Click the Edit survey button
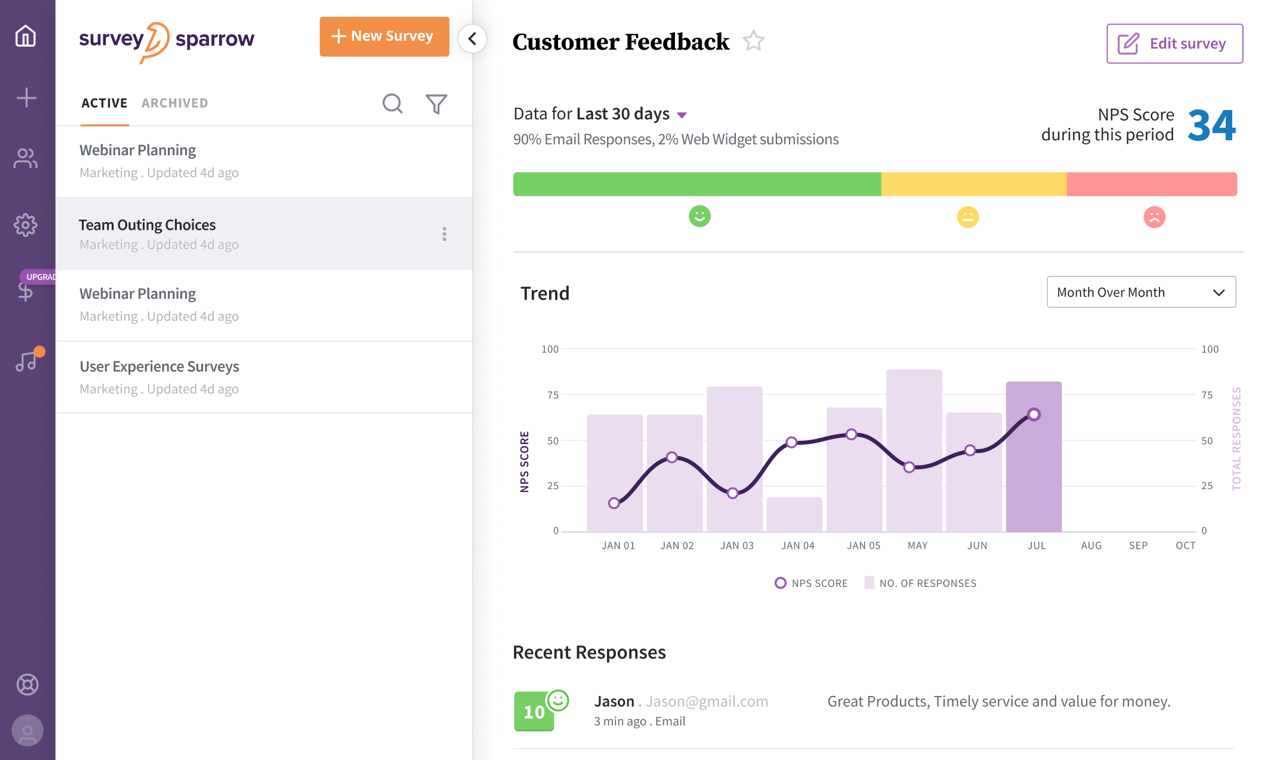This screenshot has height=760, width=1270. point(1174,43)
